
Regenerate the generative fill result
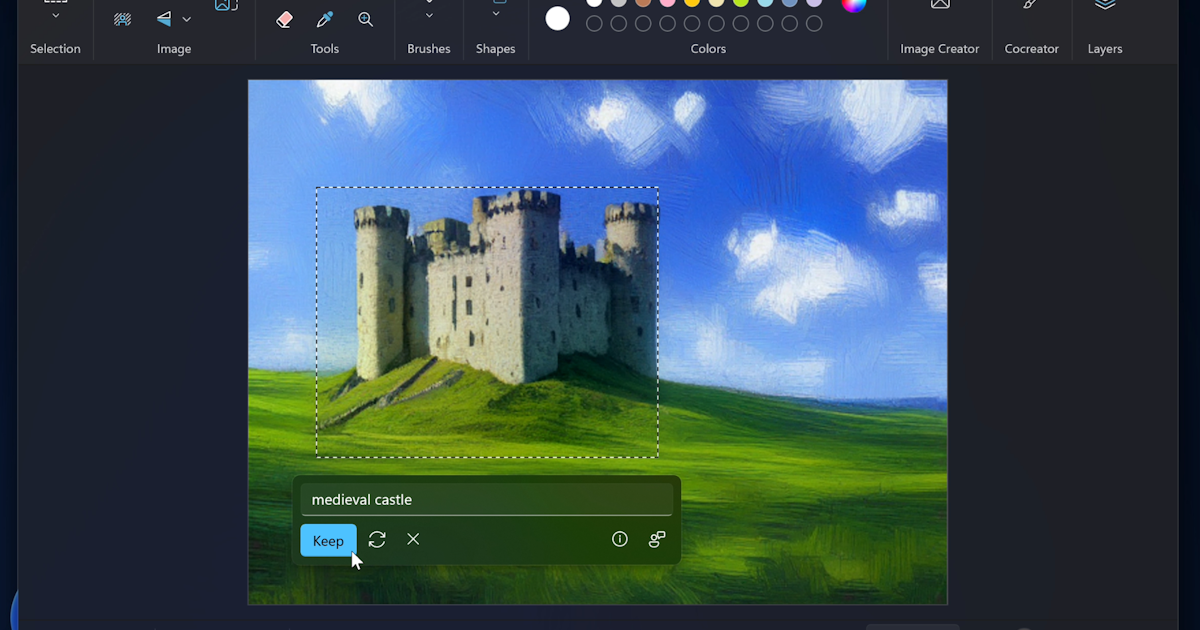377,539
